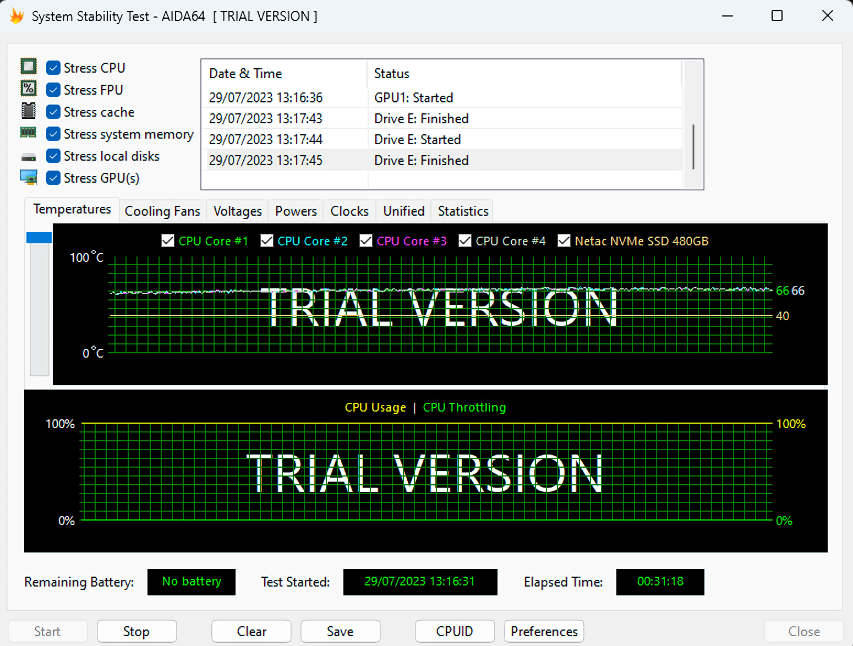Click the Elapsed Time value 00:31:18
Viewport: 853px width, 646px height.
[x=660, y=582]
